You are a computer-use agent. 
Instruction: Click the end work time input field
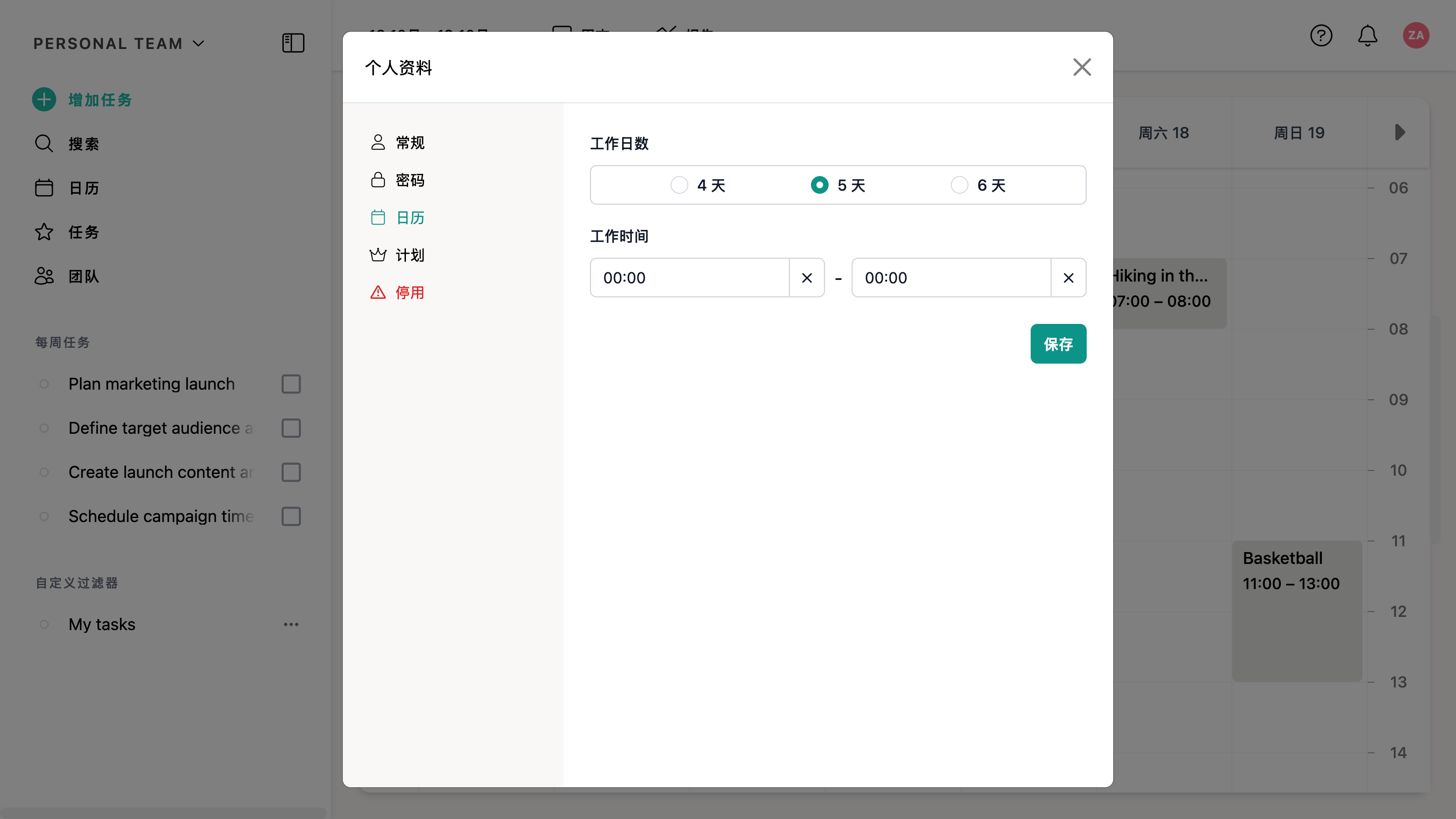point(951,278)
